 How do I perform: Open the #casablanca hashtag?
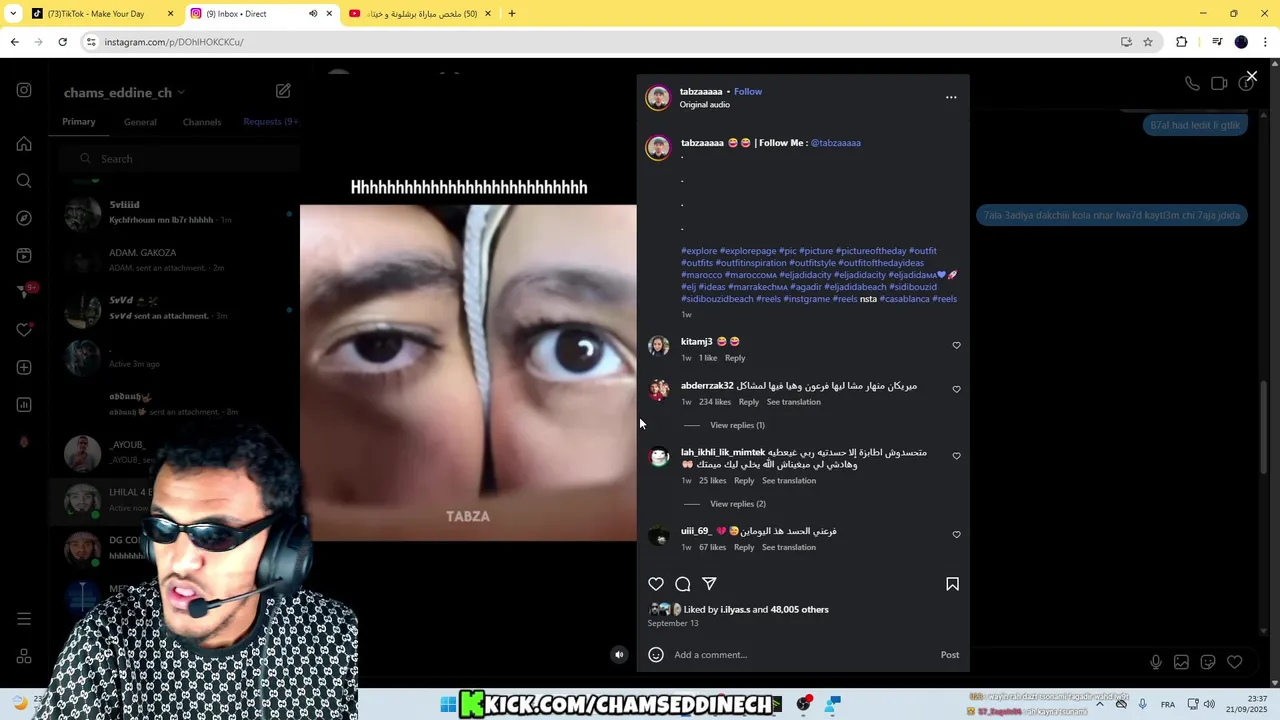[x=904, y=299]
